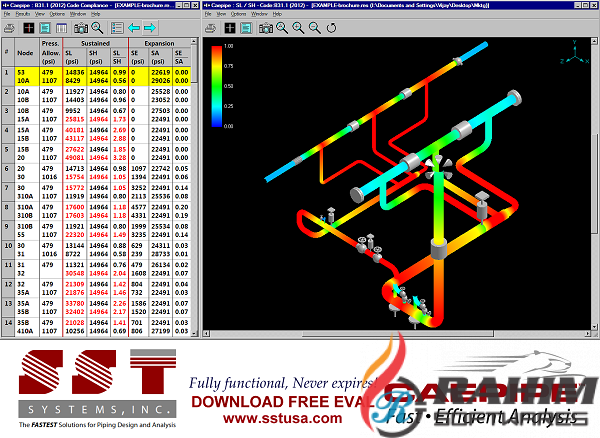Image resolution: width=600 pixels, height=438 pixels.
Task: Click results table scrollbar down arrow
Action: 194,334
